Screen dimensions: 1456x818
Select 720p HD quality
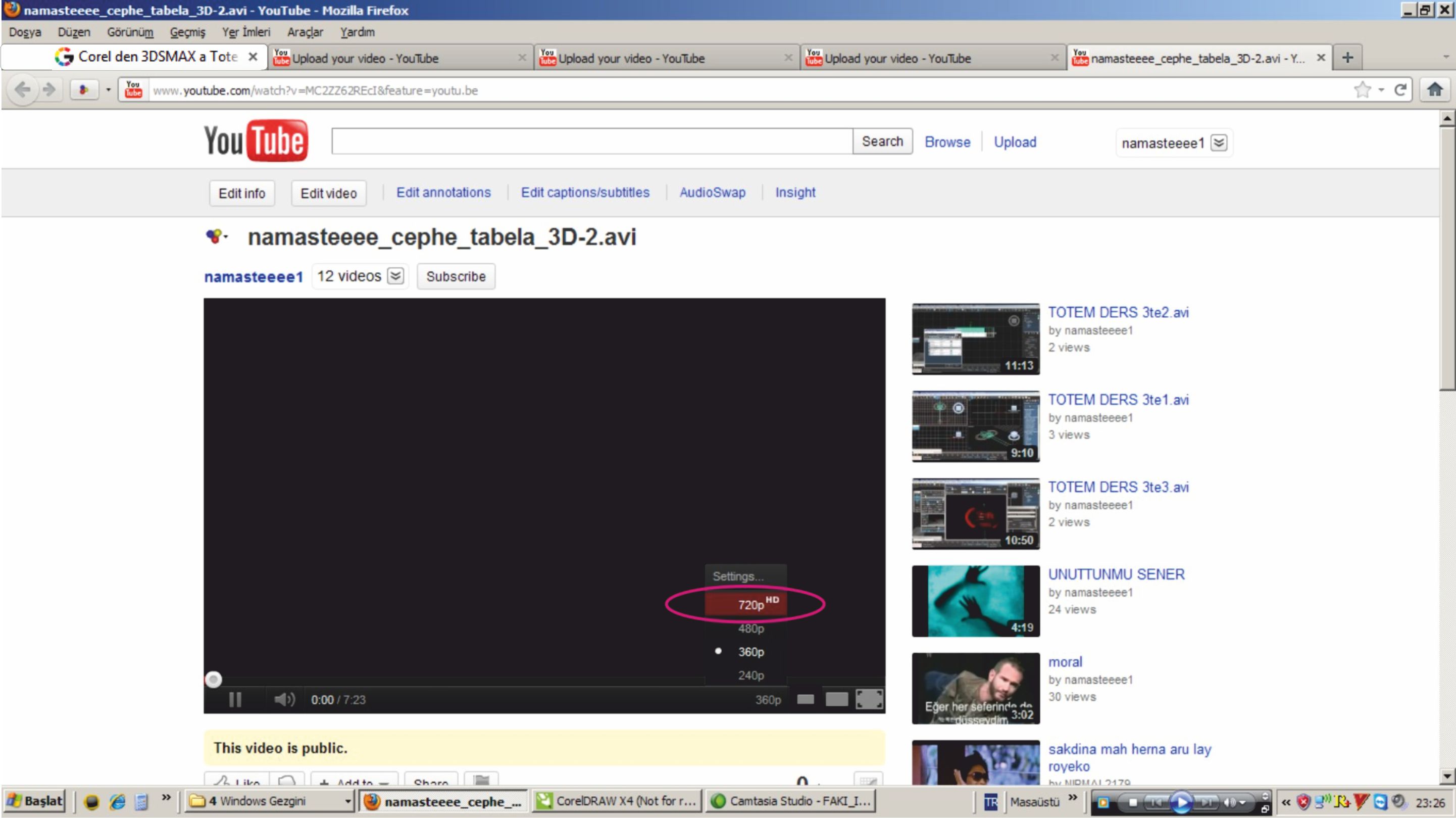coord(745,604)
